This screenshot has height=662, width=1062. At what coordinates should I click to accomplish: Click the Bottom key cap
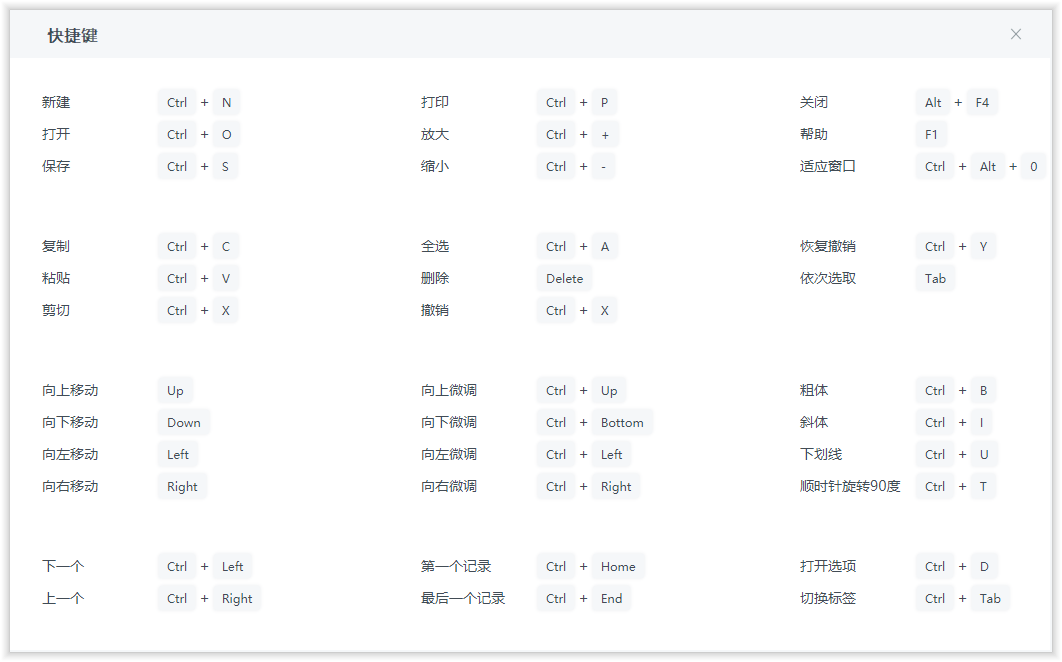[x=622, y=422]
